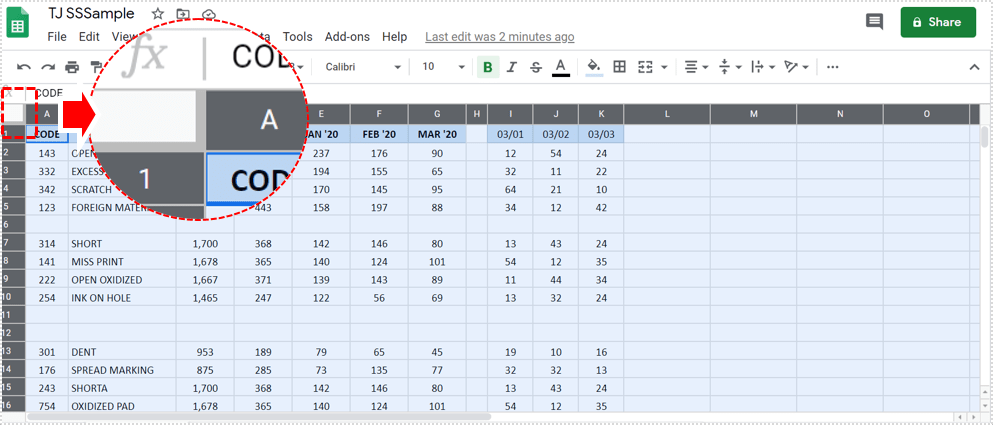Expand the vertical align dropdown
The height and width of the screenshot is (425, 993).
(x=730, y=67)
